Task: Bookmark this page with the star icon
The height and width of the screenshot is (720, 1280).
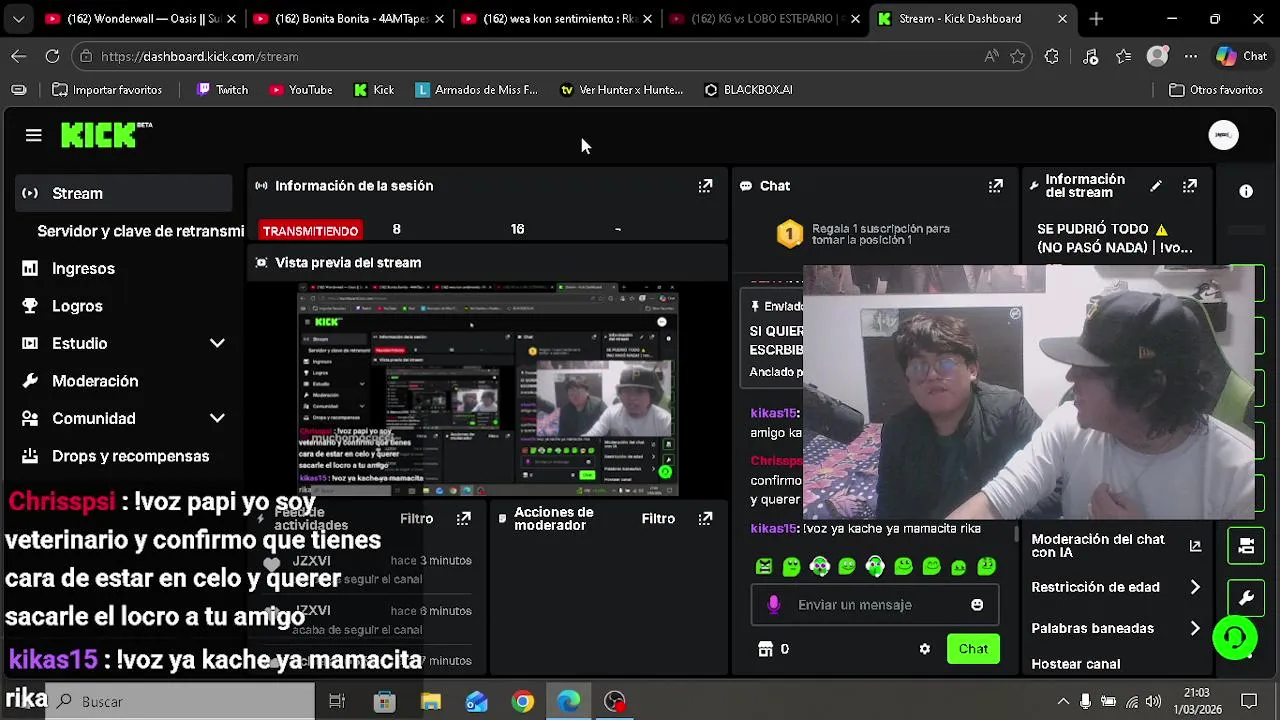Action: tap(1018, 57)
